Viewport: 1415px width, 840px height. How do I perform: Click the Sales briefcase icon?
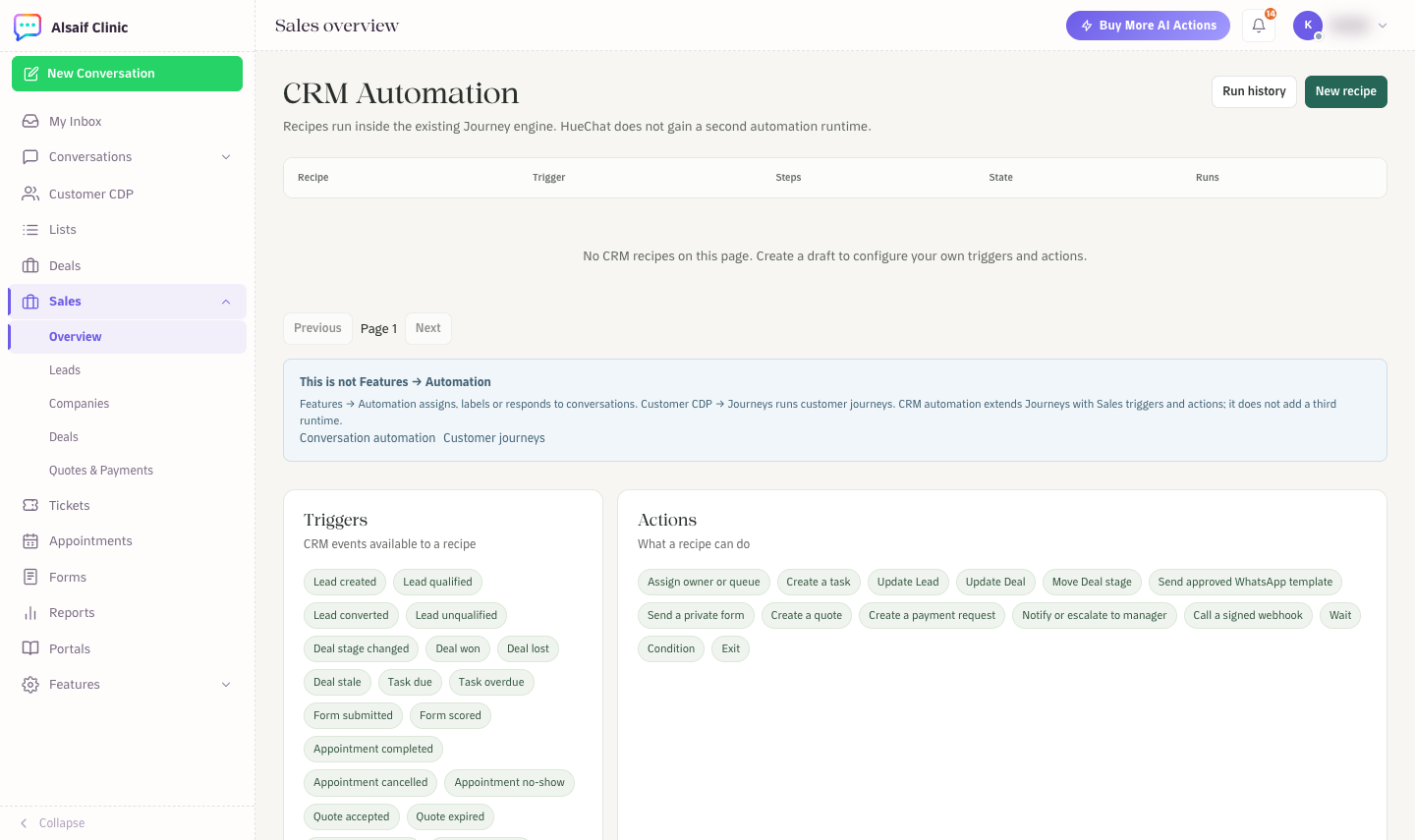click(30, 302)
